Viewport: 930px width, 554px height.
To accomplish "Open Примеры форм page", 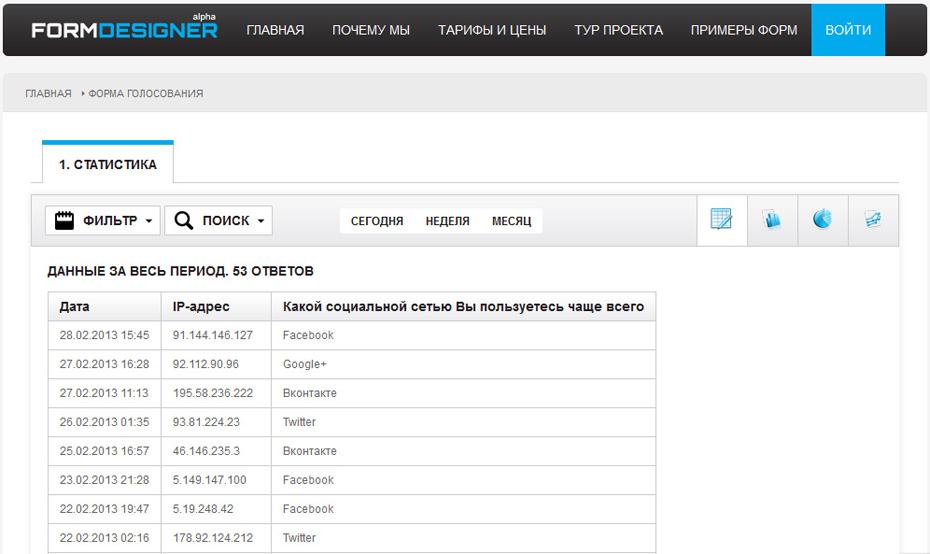I will click(744, 30).
